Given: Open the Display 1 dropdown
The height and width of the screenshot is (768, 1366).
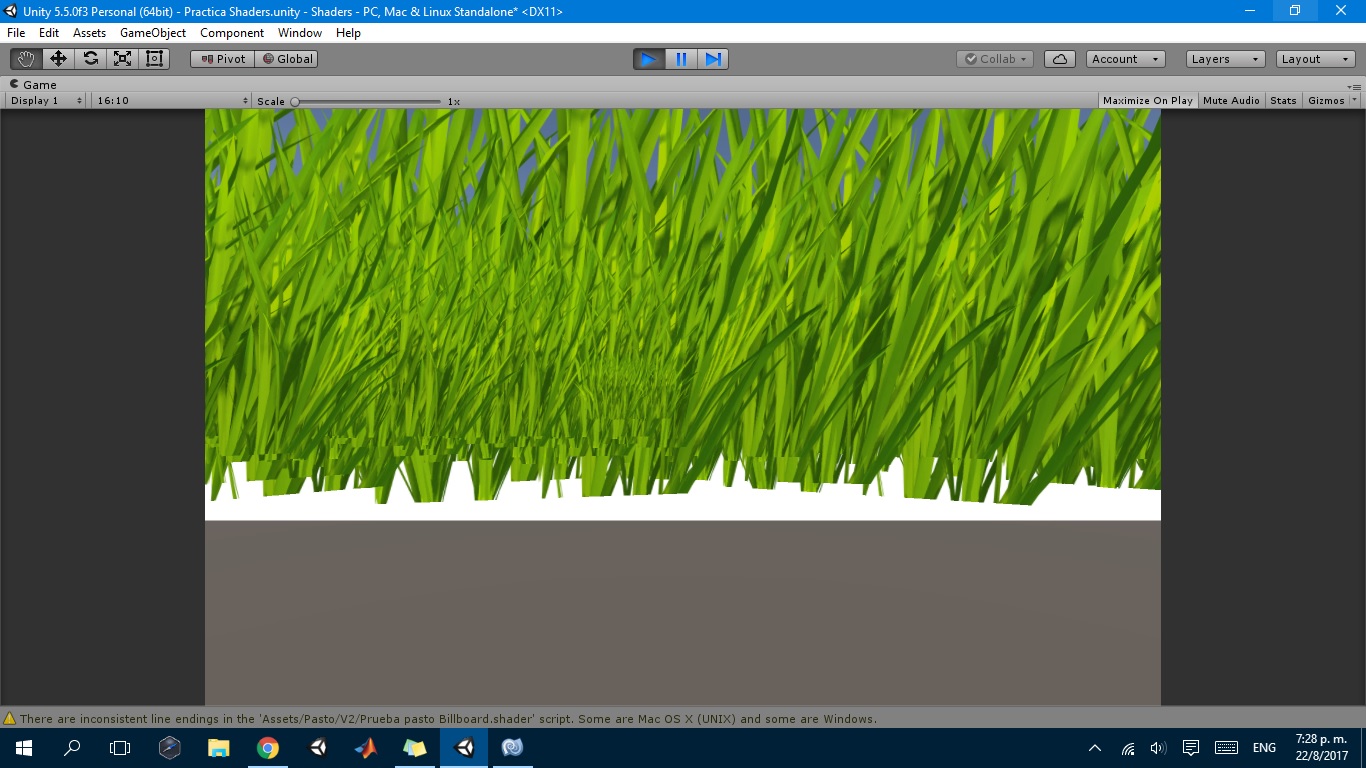Looking at the screenshot, I should click(45, 101).
